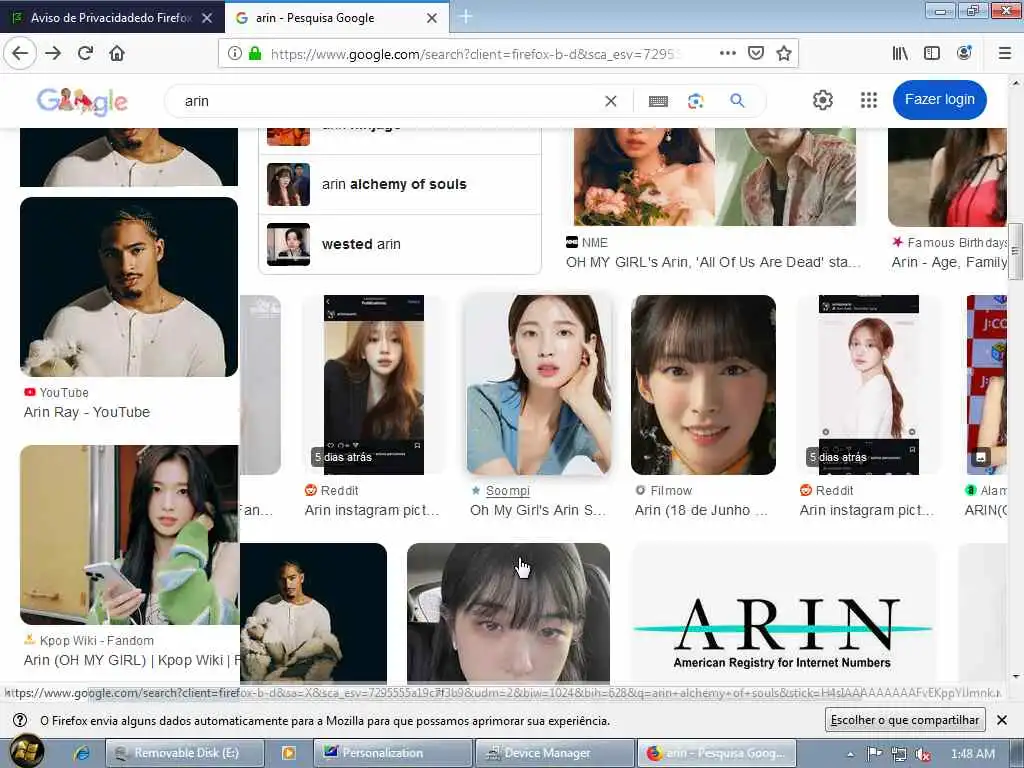Click the scrollbar down arrow
The height and width of the screenshot is (768, 1024).
1015,677
